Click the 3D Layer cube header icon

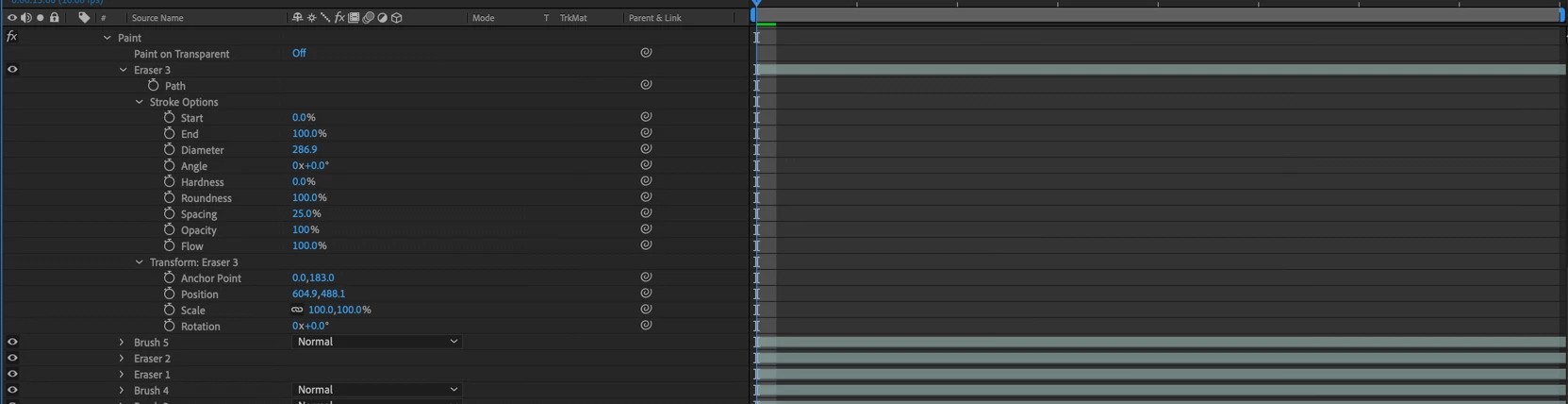[x=397, y=17]
